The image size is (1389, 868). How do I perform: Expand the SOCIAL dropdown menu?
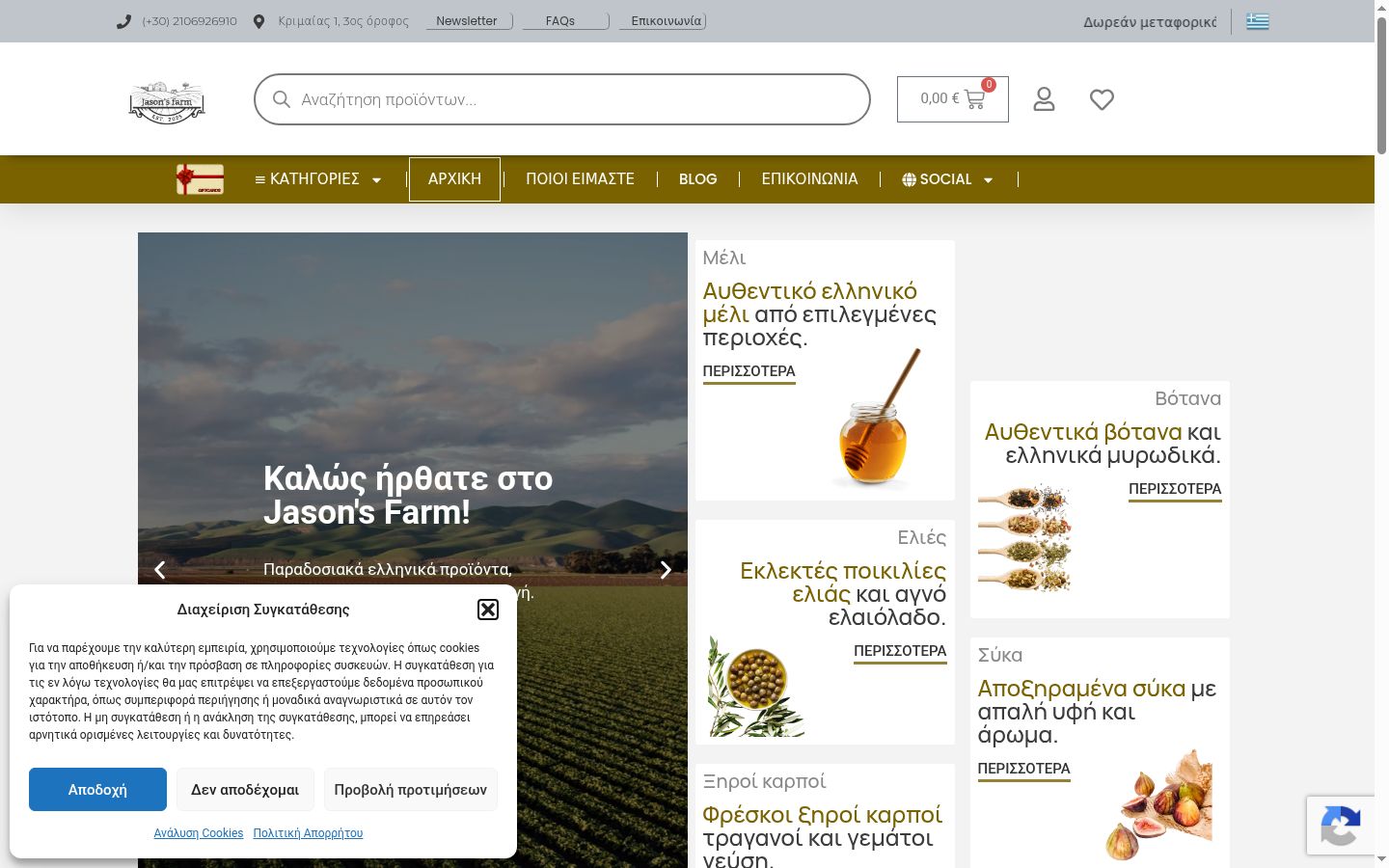[947, 179]
